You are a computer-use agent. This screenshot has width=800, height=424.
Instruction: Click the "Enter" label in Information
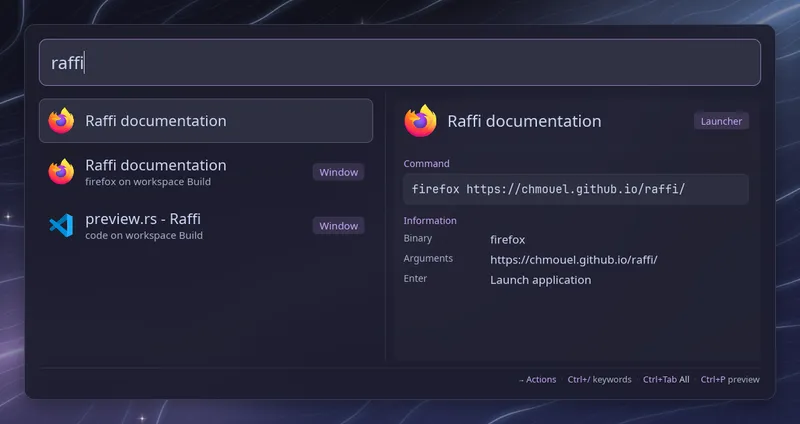pos(415,279)
